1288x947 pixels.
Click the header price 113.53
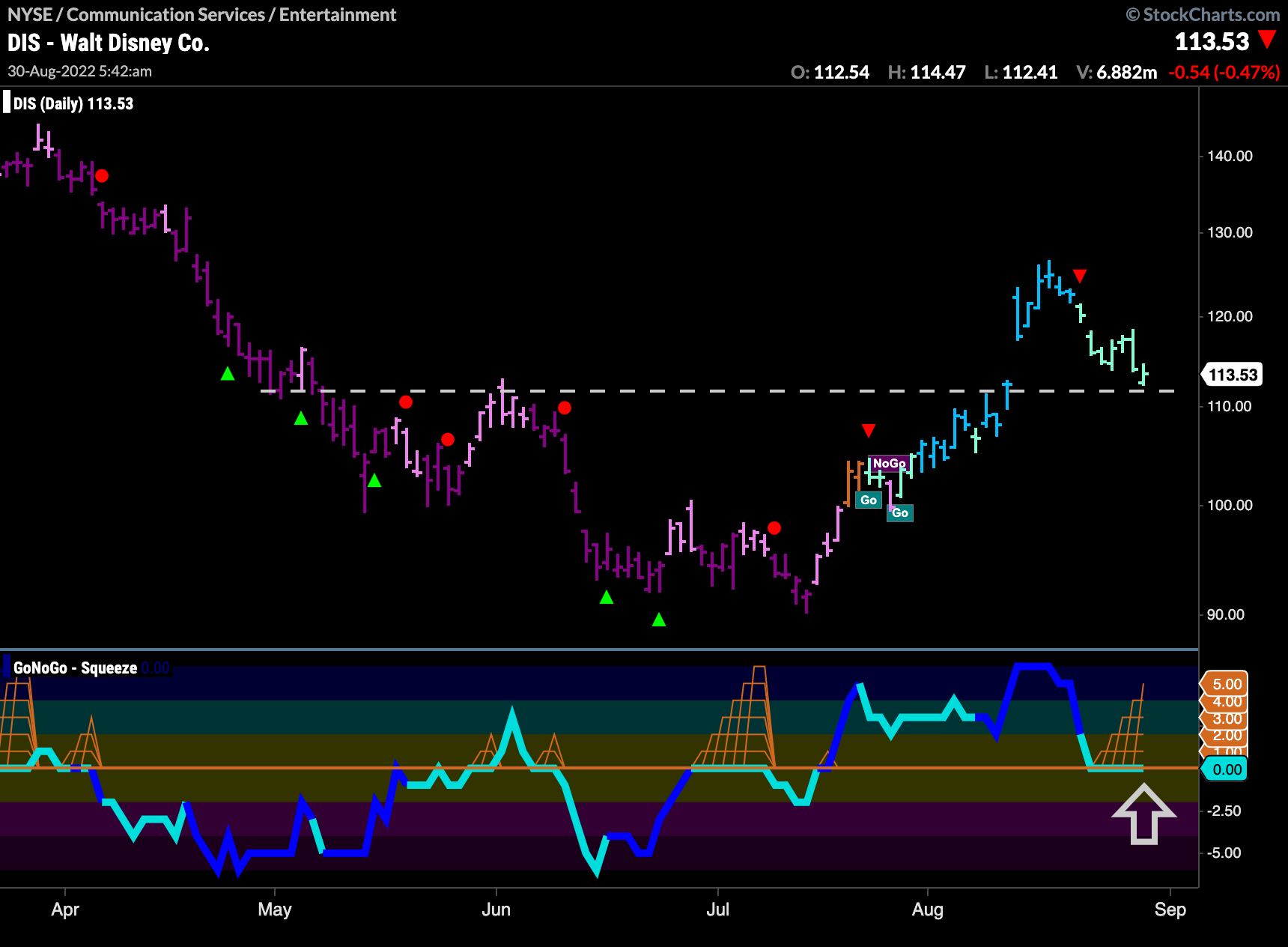1212,41
